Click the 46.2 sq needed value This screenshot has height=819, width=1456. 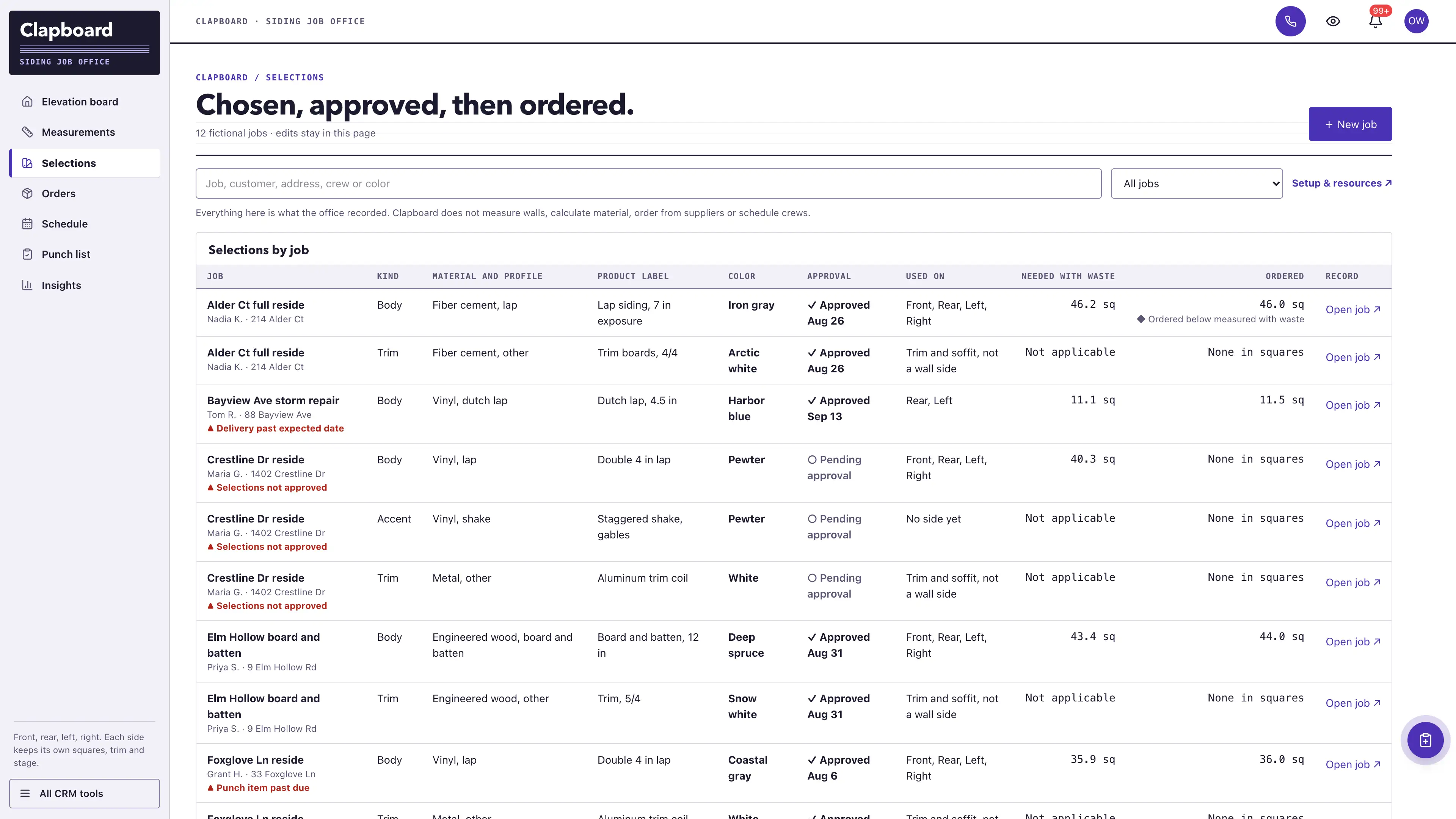(x=1092, y=304)
